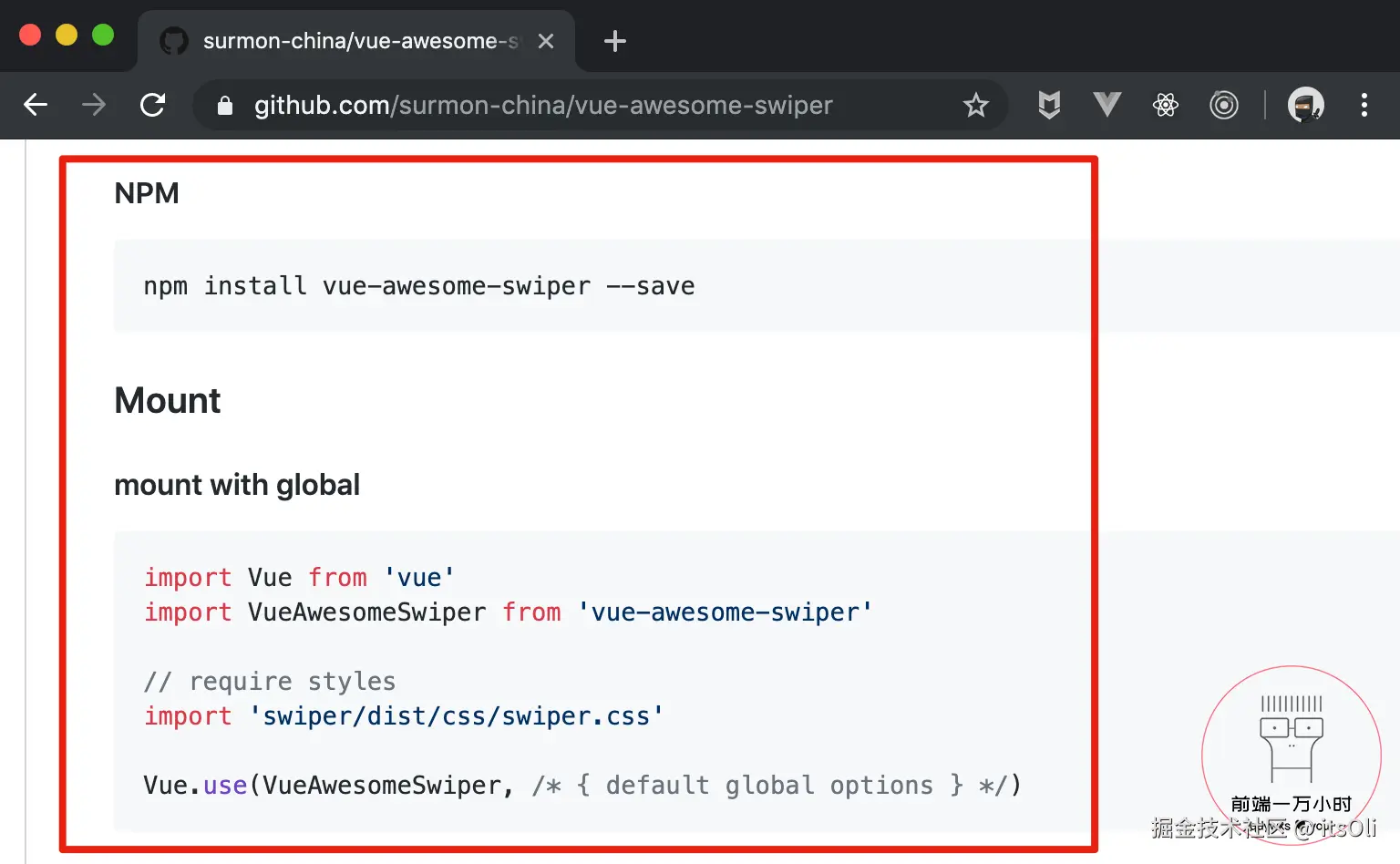Click the NPM section heading
1400x864 pixels.
click(x=147, y=193)
